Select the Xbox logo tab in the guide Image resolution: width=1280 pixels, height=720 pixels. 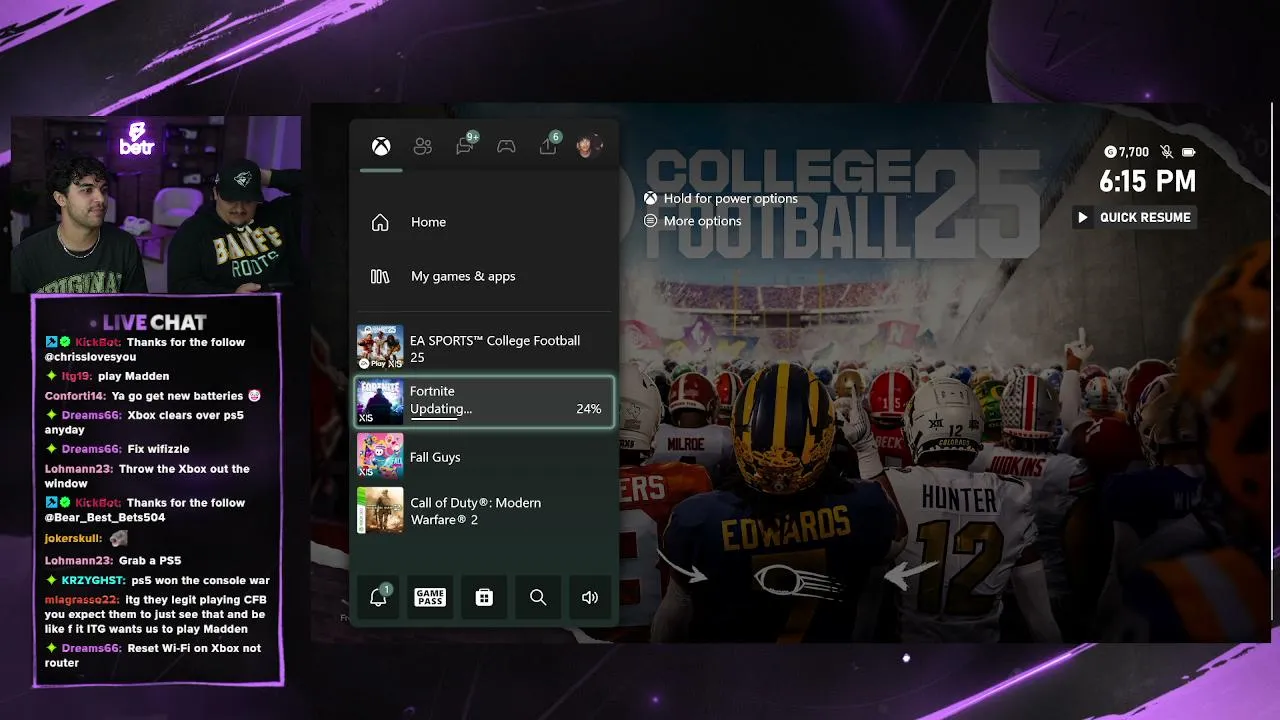pos(381,147)
